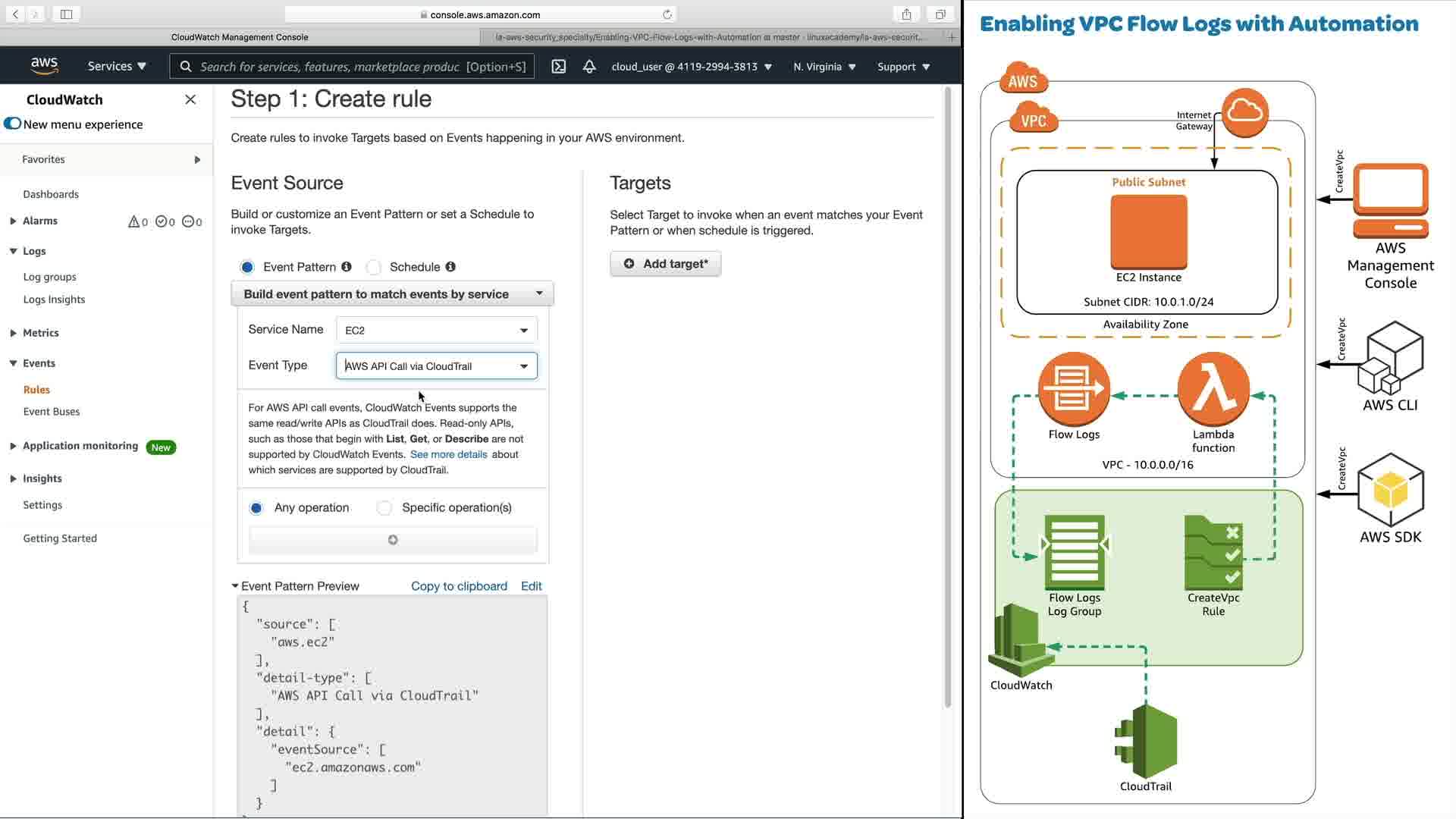This screenshot has height=819, width=1456.
Task: Open the Event Type dropdown
Action: pyautogui.click(x=436, y=366)
